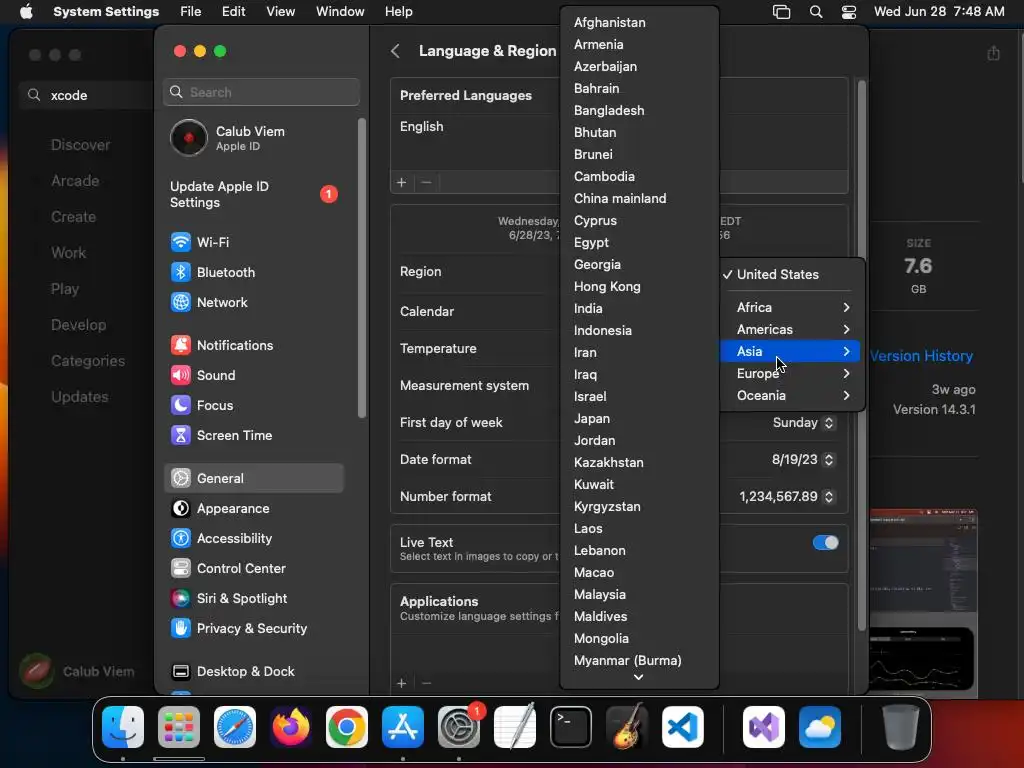Show more countries with bottom chevron

(x=639, y=677)
